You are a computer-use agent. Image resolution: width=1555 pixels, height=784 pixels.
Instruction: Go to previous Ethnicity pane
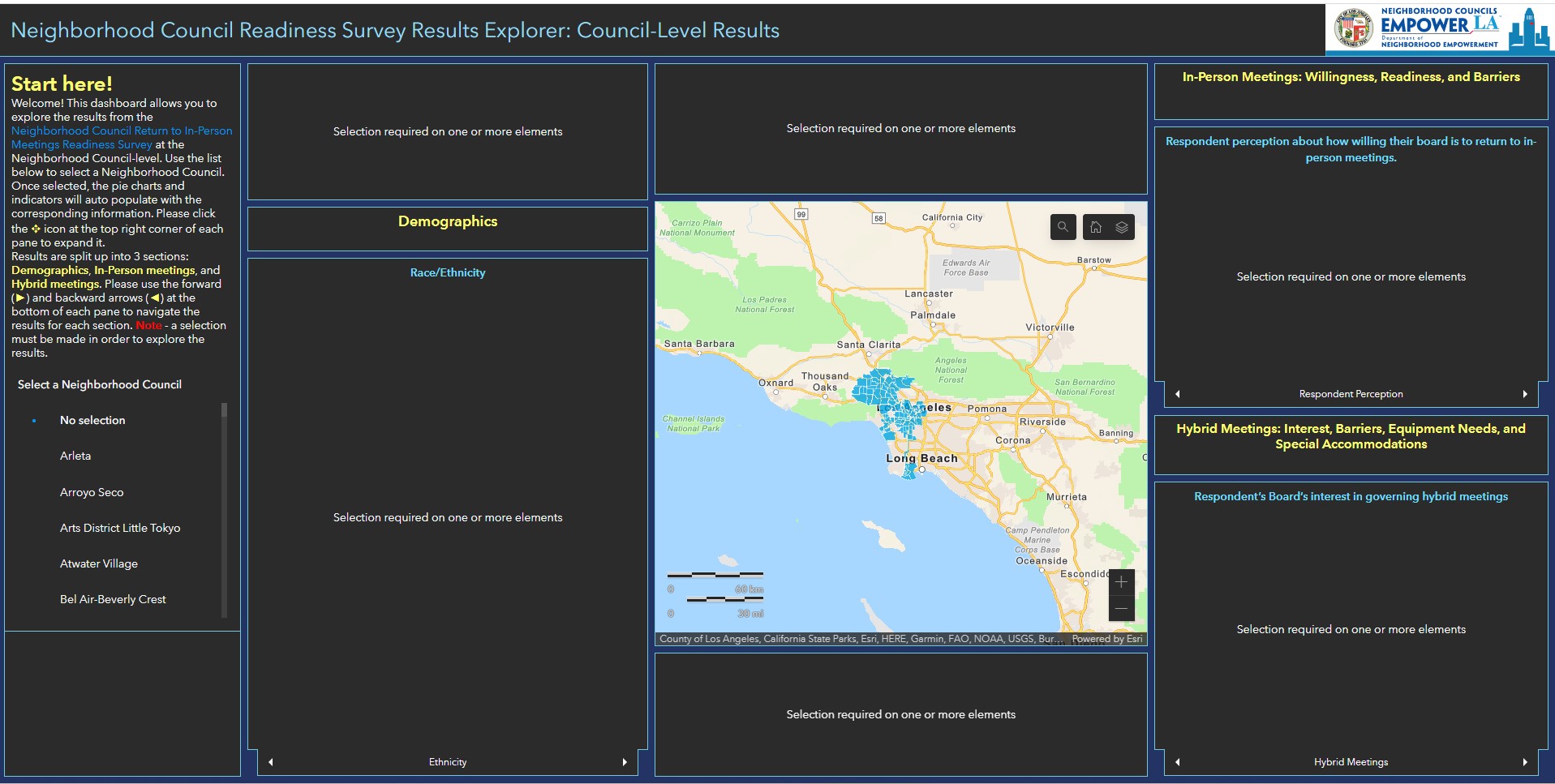[271, 762]
